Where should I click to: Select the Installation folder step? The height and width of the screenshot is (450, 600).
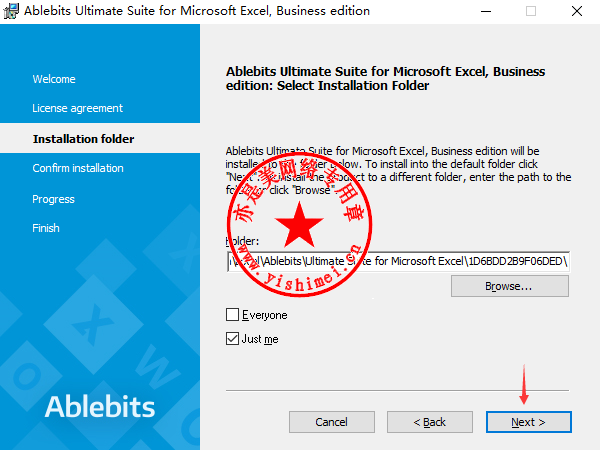point(83,139)
